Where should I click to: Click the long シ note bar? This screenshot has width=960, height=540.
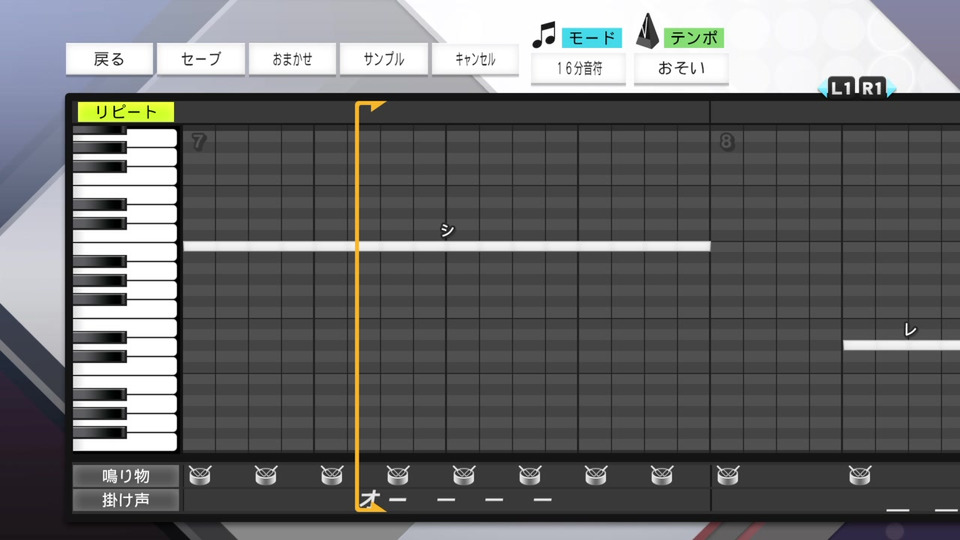(446, 246)
